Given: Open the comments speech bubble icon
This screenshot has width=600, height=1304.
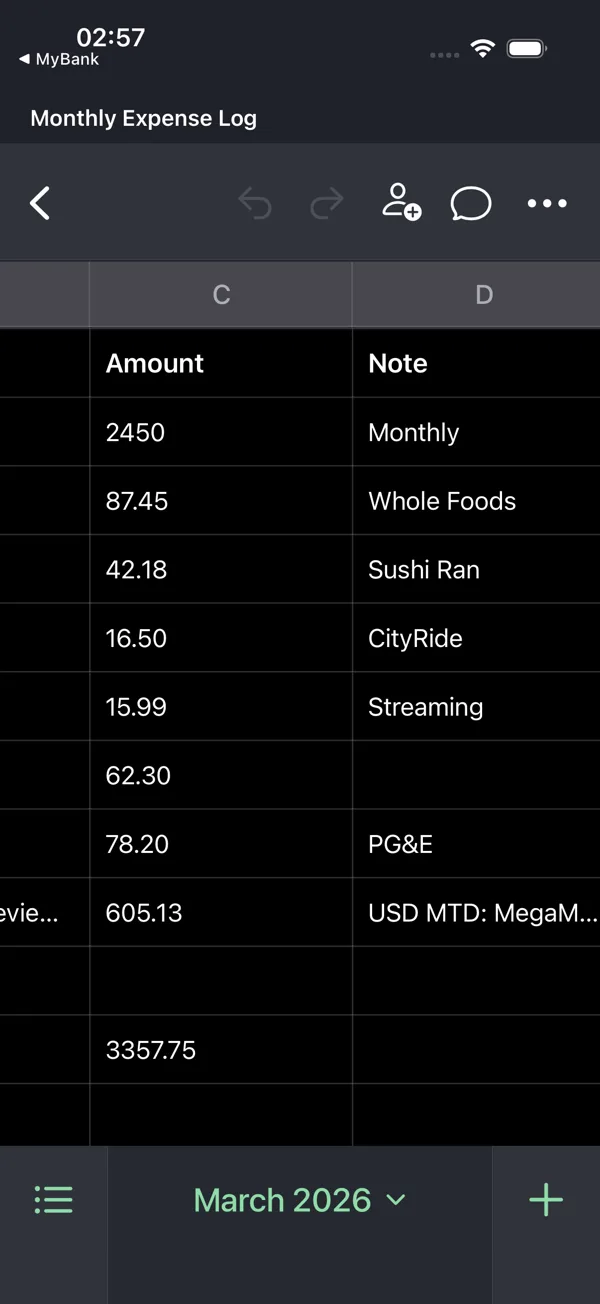Looking at the screenshot, I should (x=471, y=204).
